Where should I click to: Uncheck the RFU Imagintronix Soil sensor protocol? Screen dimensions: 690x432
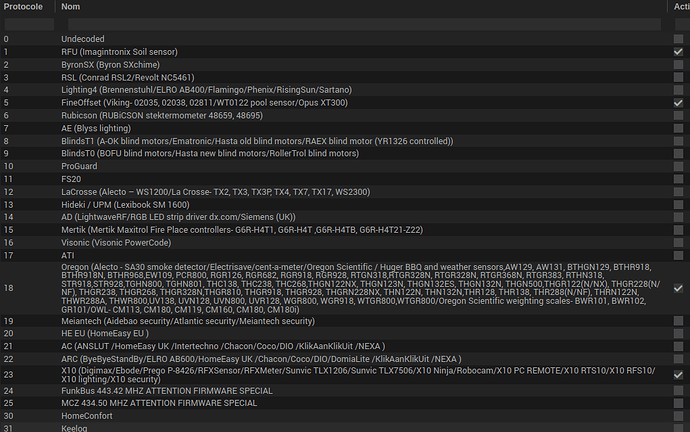click(678, 52)
